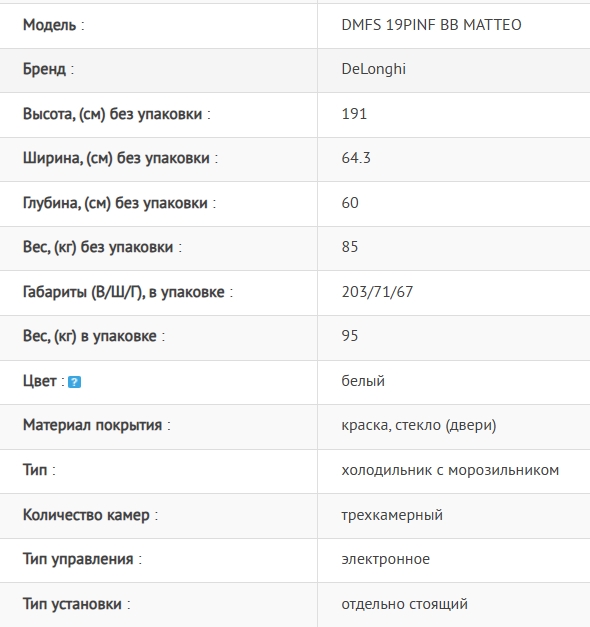Image resolution: width=590 pixels, height=627 pixels.
Task: Click the Тип установки label
Action: tap(72, 604)
